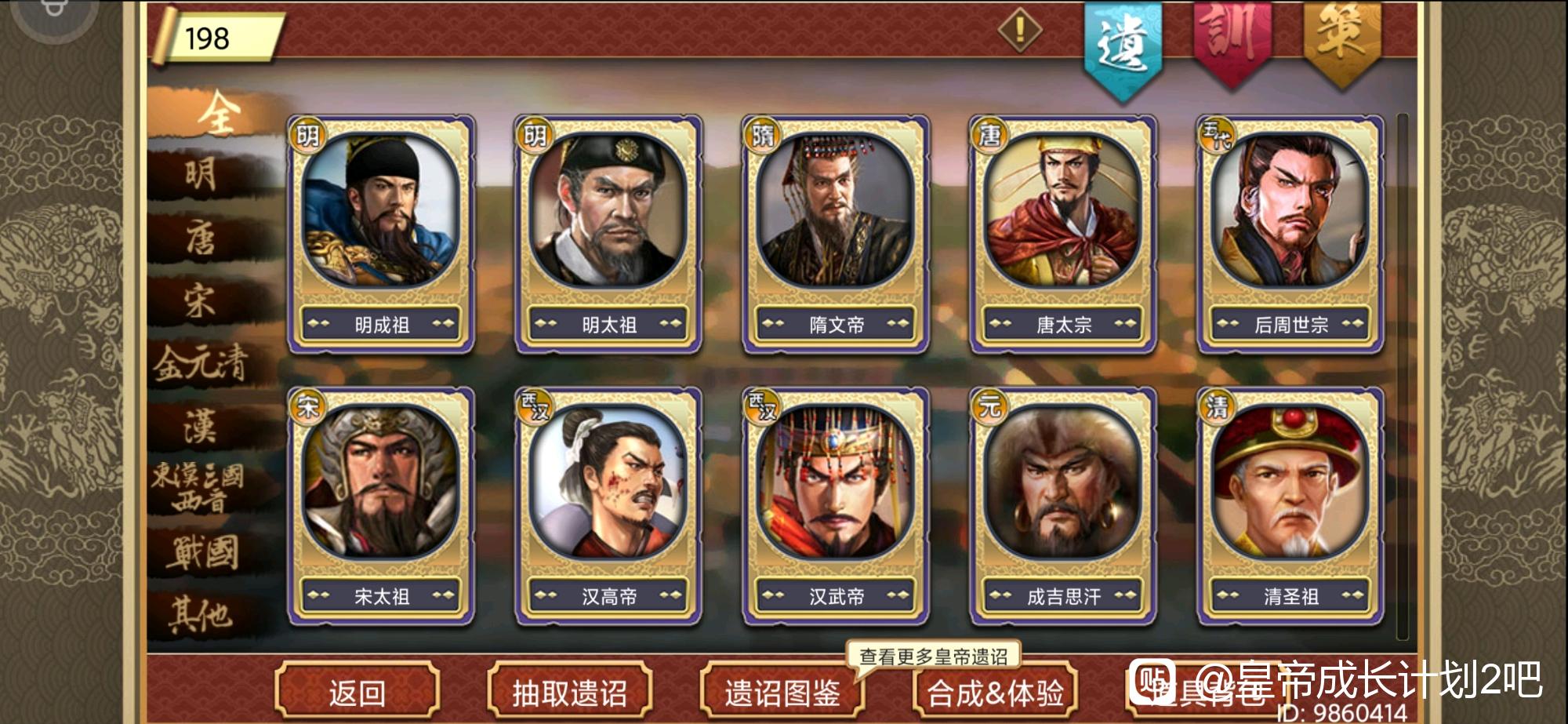
Task: Click the 抽取遗诏 button
Action: [x=569, y=692]
